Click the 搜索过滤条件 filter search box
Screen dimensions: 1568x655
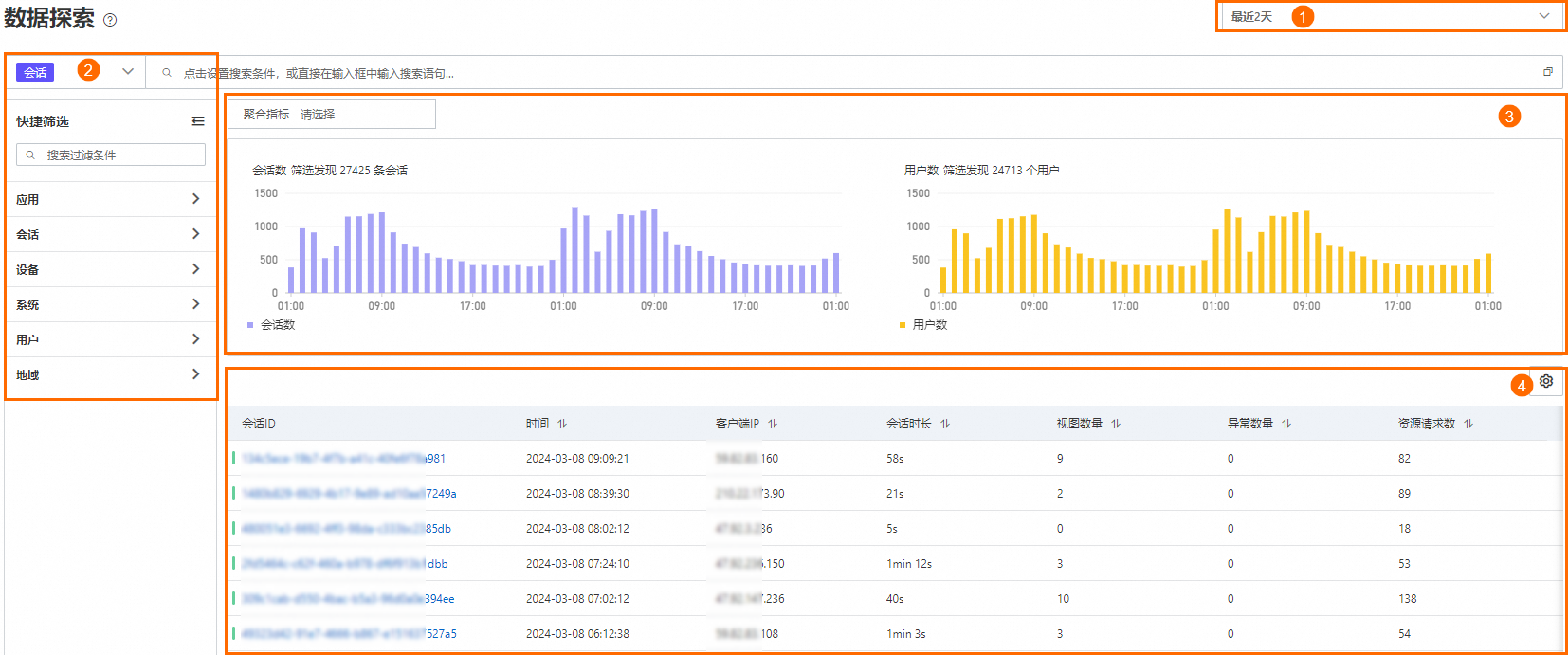click(x=111, y=155)
